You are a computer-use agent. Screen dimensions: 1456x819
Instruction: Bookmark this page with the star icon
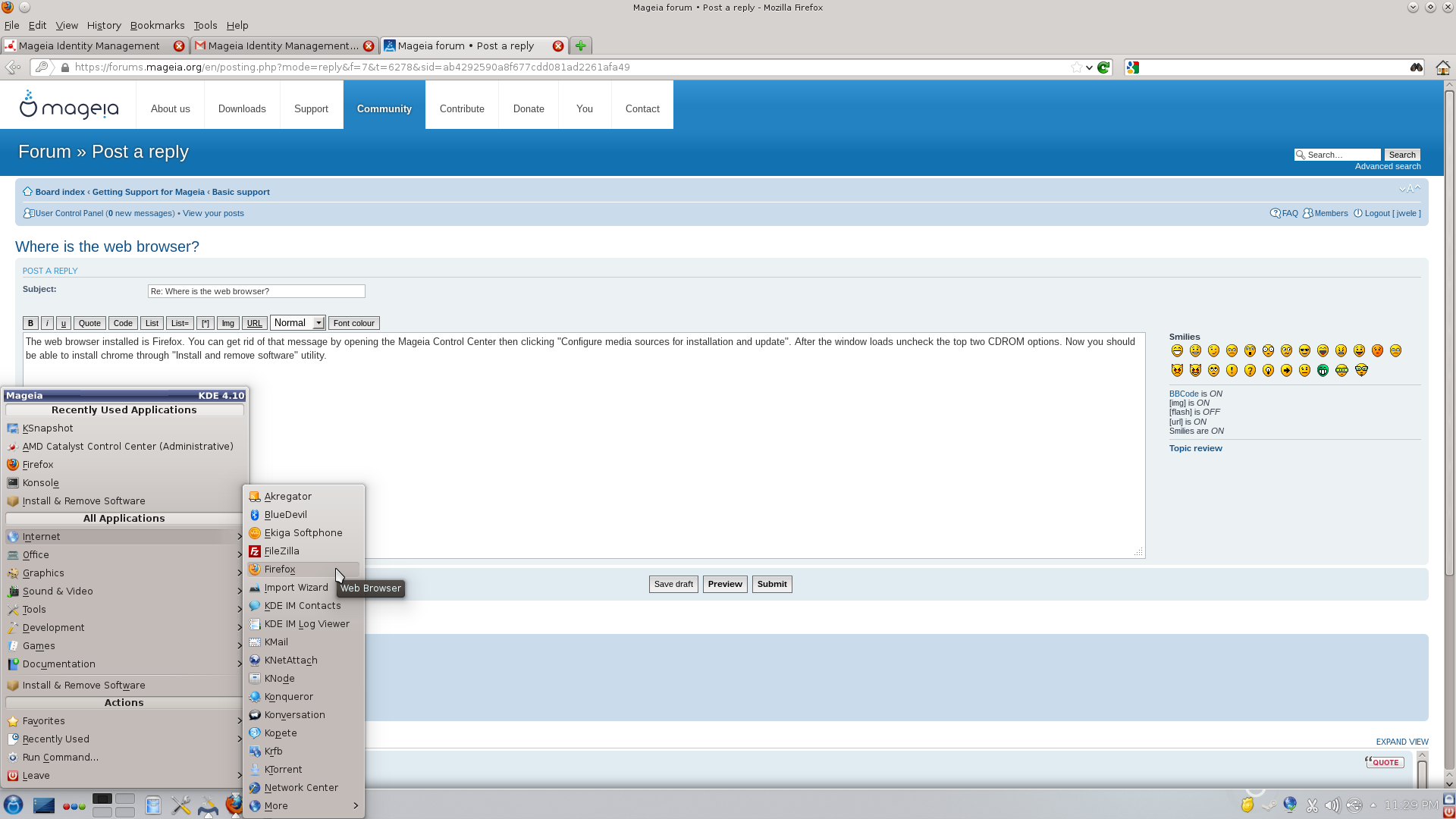1076,67
